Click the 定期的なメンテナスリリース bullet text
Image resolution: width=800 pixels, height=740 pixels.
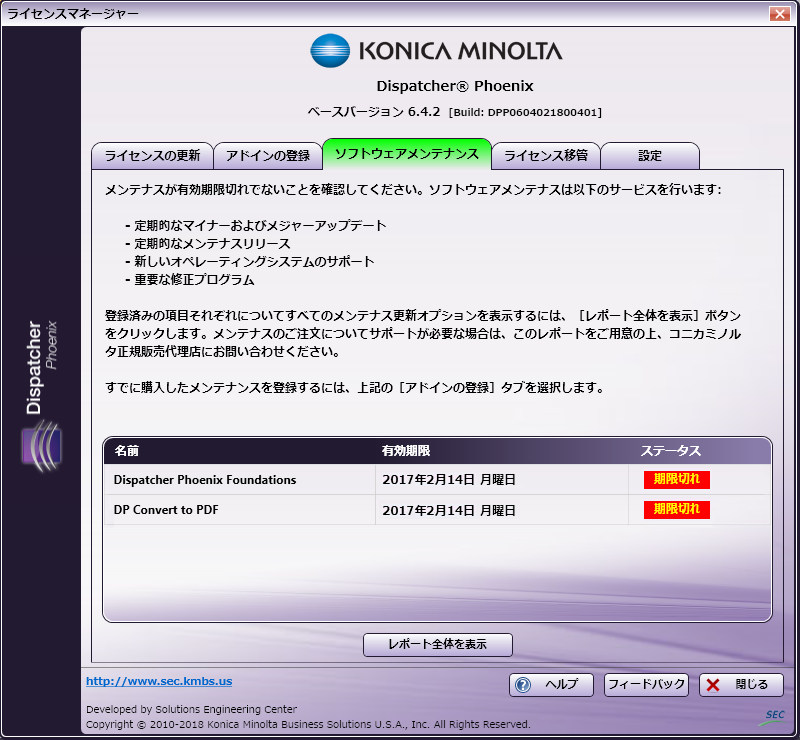coord(212,243)
